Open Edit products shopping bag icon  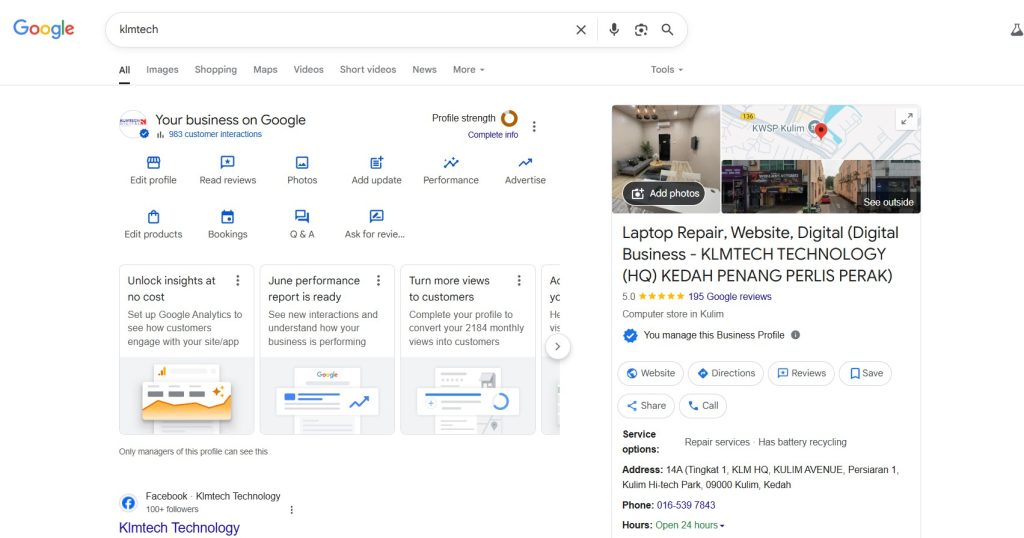click(153, 217)
